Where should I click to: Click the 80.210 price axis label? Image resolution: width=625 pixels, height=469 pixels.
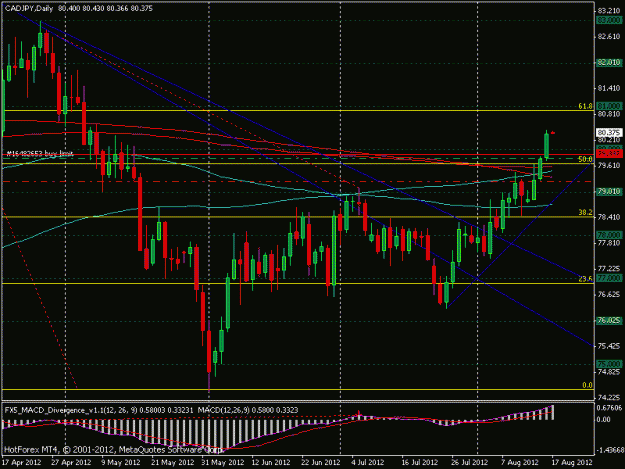tap(609, 140)
